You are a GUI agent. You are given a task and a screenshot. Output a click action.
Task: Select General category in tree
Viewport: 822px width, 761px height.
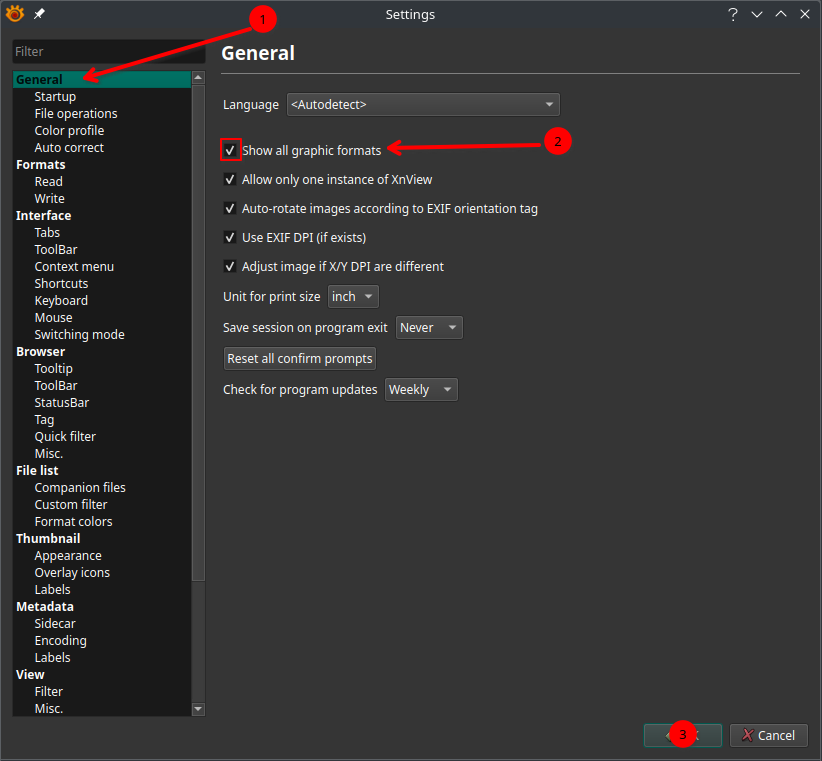pos(102,79)
